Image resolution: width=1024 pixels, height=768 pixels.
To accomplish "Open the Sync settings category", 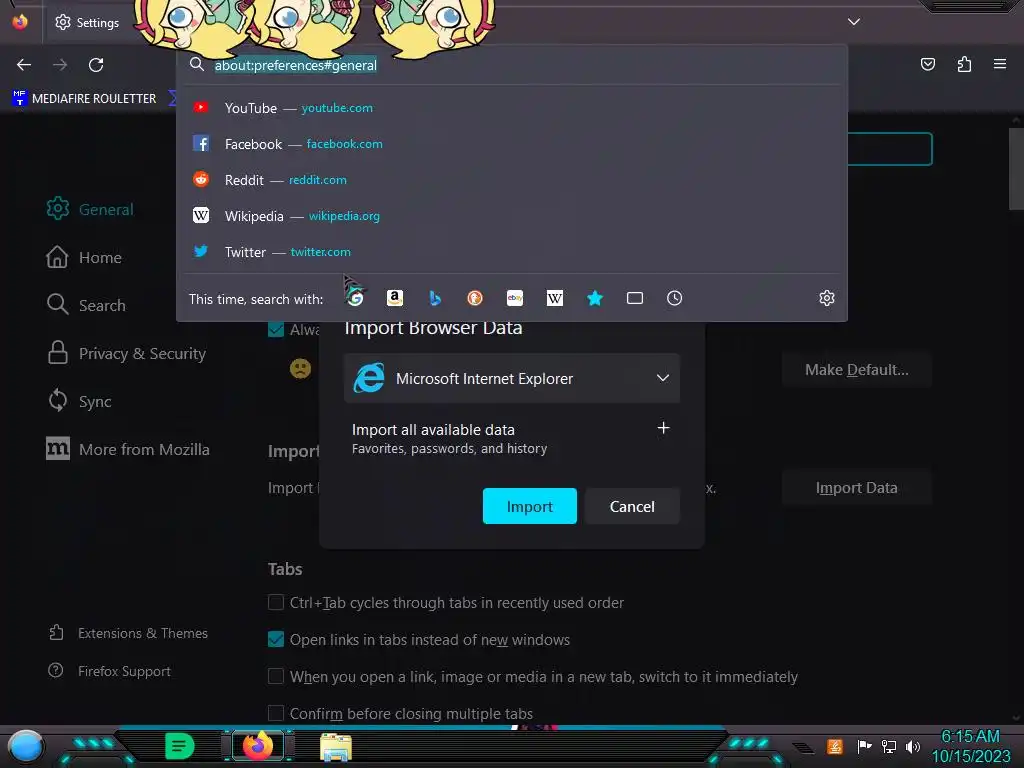I will pyautogui.click(x=80, y=401).
